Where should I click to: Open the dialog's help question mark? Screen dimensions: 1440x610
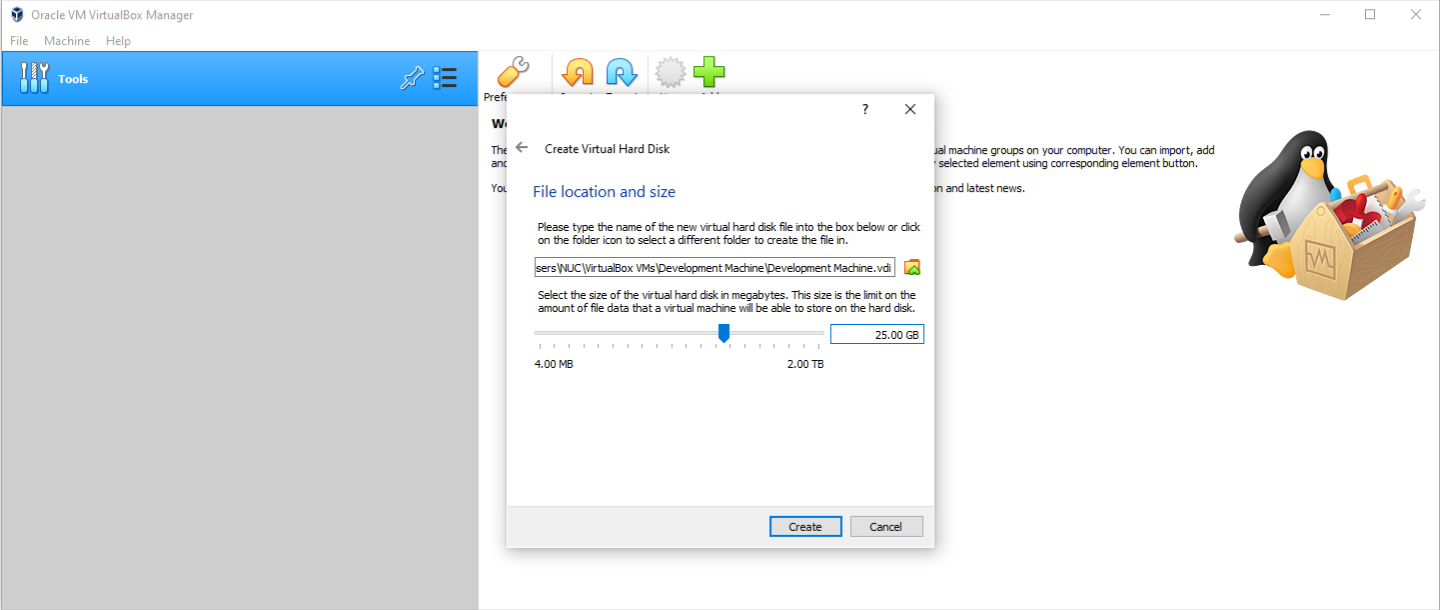click(865, 110)
